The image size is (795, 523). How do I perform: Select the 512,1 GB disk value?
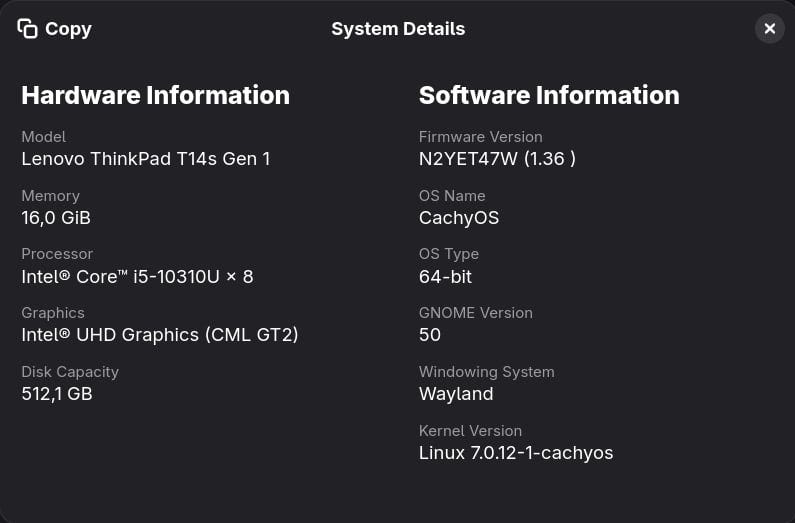[x=57, y=394]
